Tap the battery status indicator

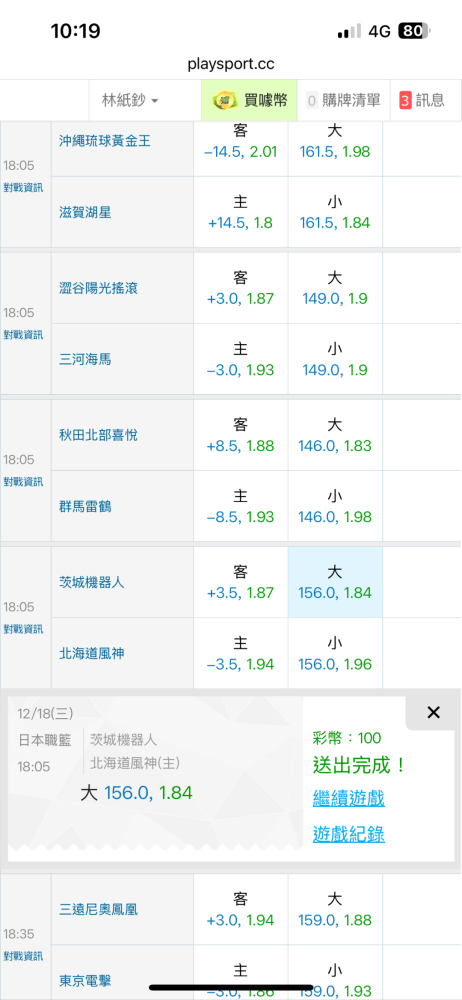click(x=414, y=31)
